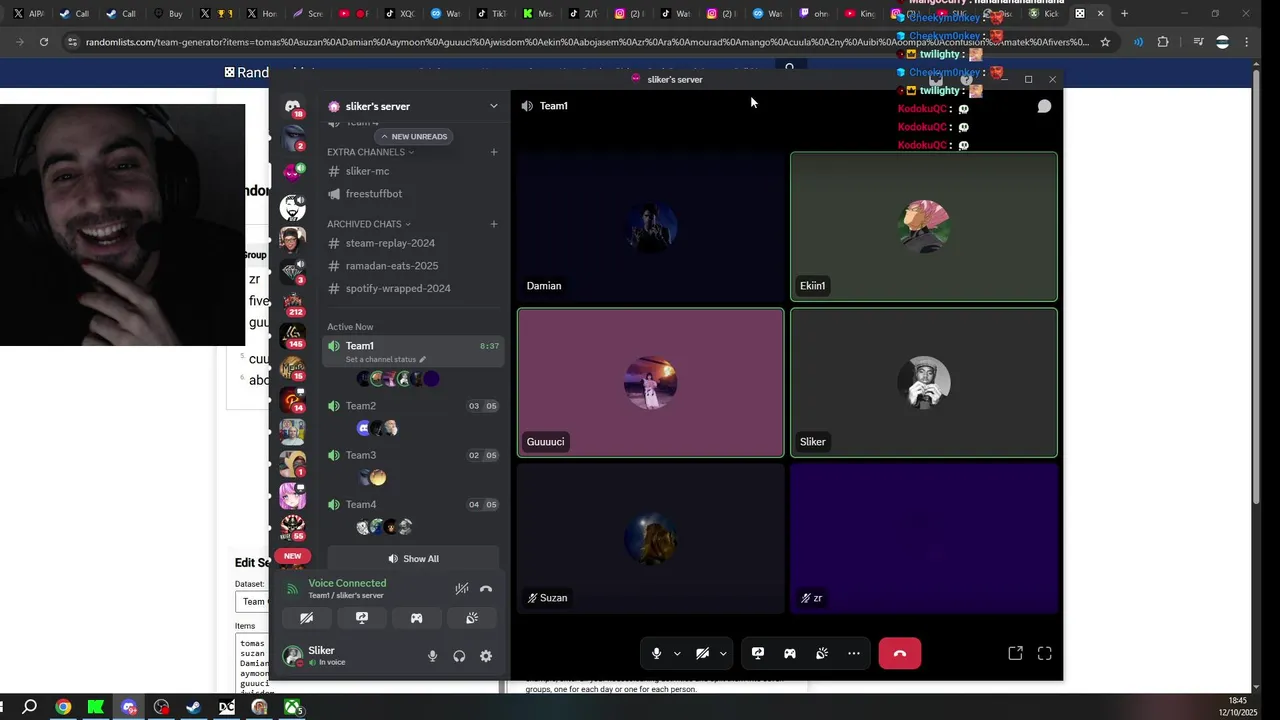Start activity button under Voice Connected
This screenshot has height=720, width=1280.
click(x=416, y=618)
